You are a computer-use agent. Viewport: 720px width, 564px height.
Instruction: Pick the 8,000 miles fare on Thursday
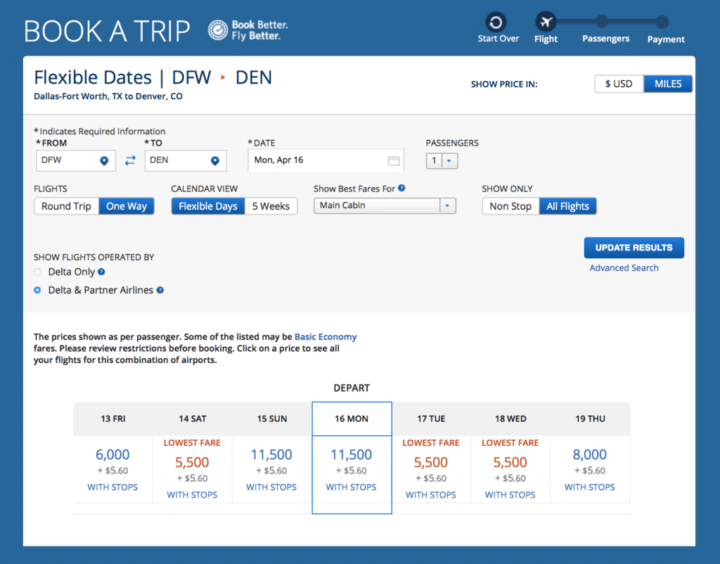pos(590,455)
